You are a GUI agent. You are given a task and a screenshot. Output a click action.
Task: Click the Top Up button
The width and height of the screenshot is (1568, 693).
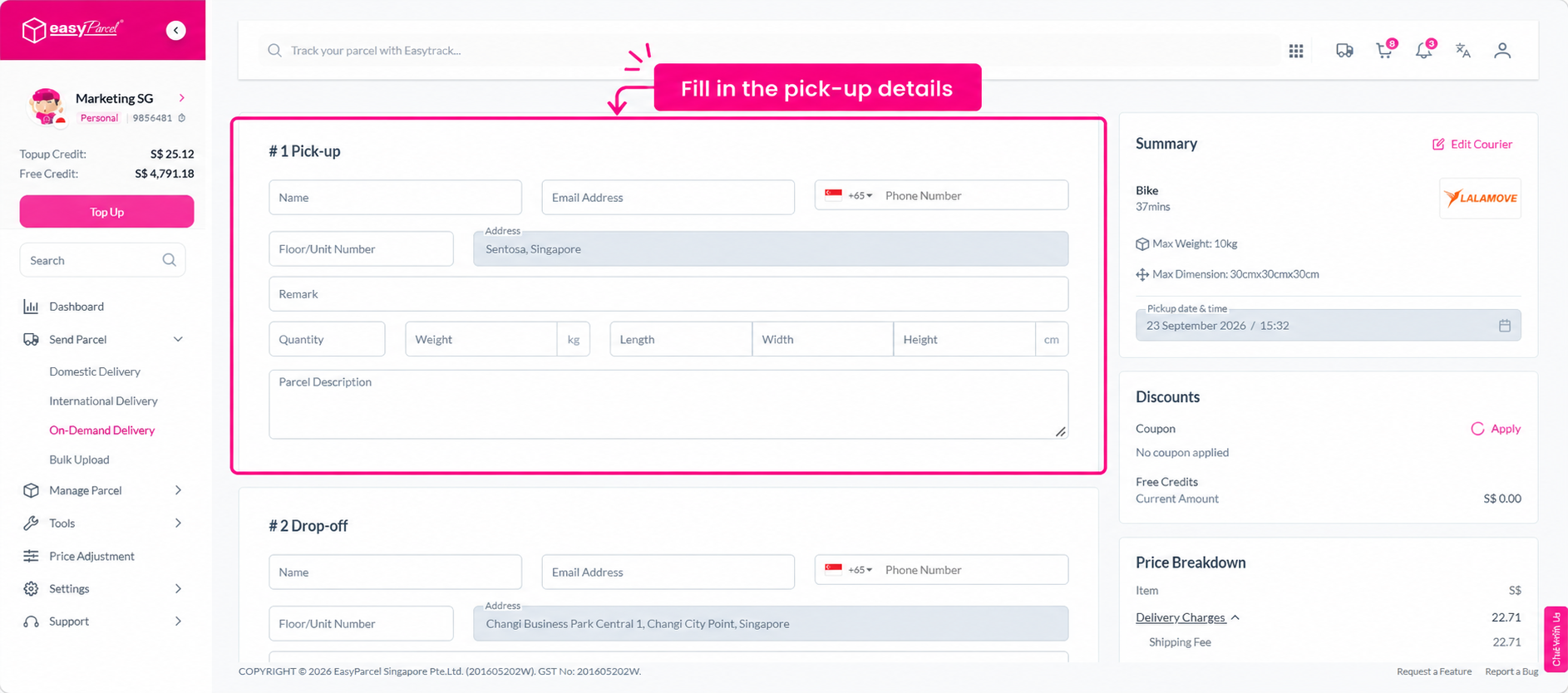click(106, 212)
